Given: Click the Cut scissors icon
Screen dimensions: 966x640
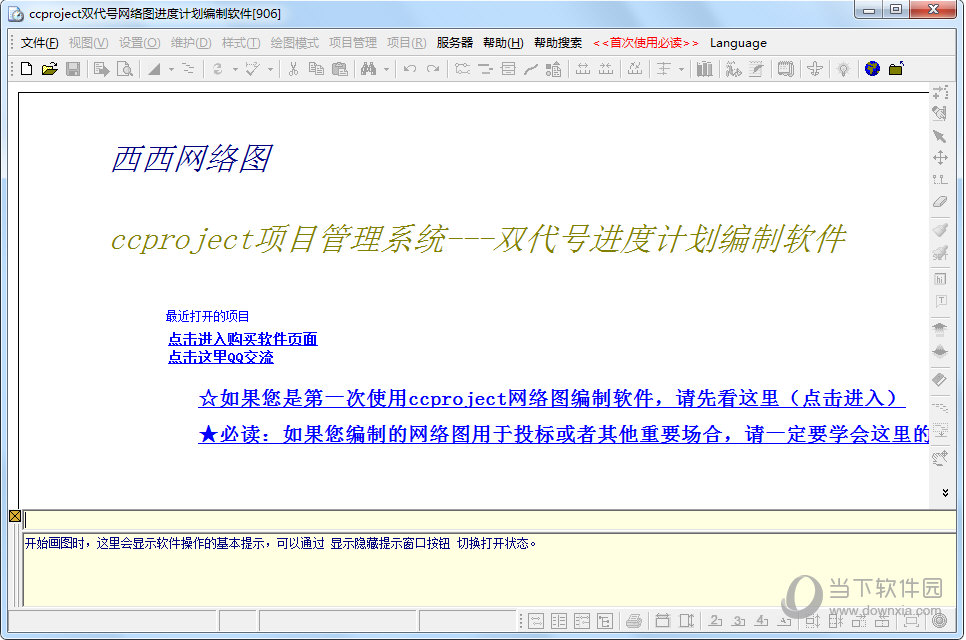Looking at the screenshot, I should click(293, 69).
